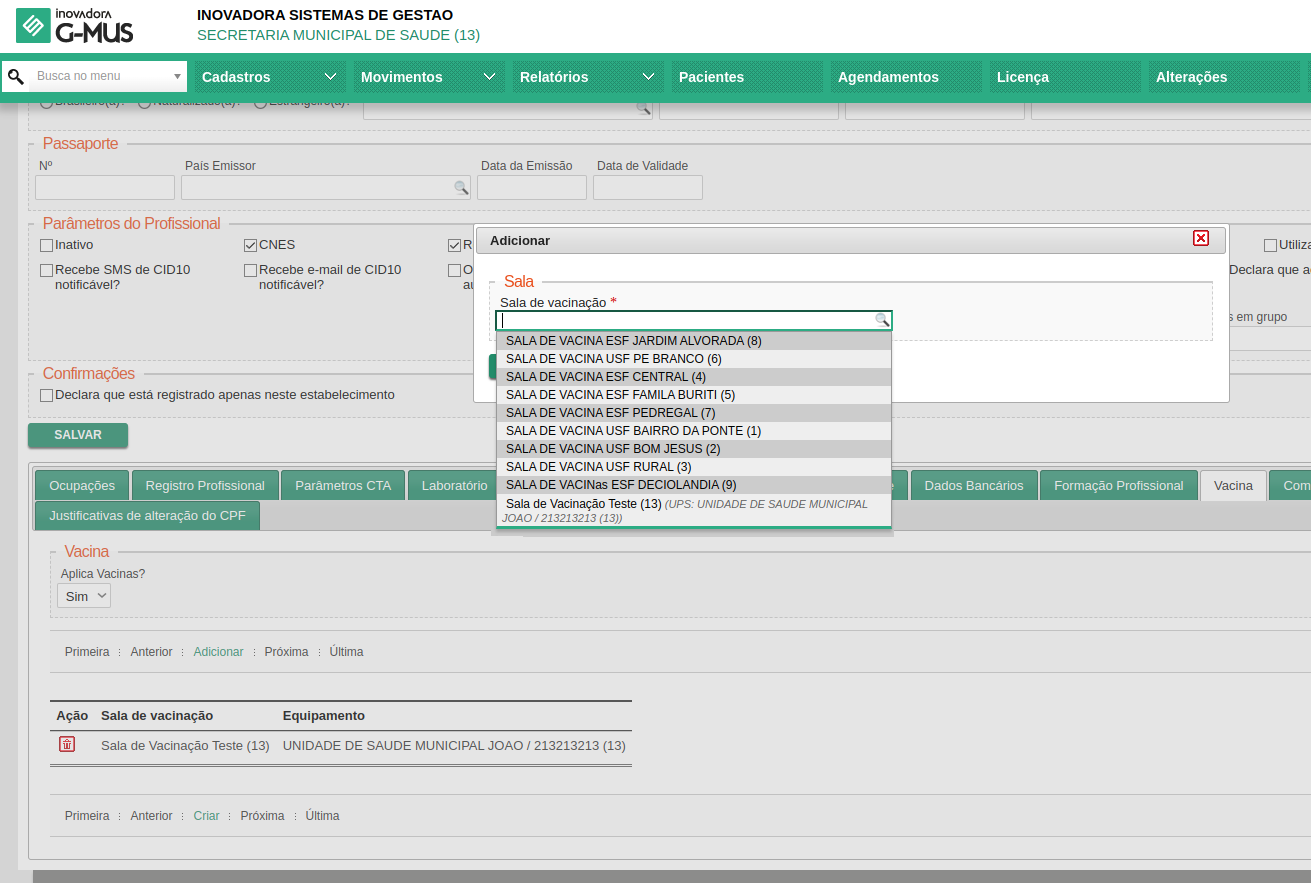
Task: Open the Dados Bancários tab
Action: (x=974, y=486)
